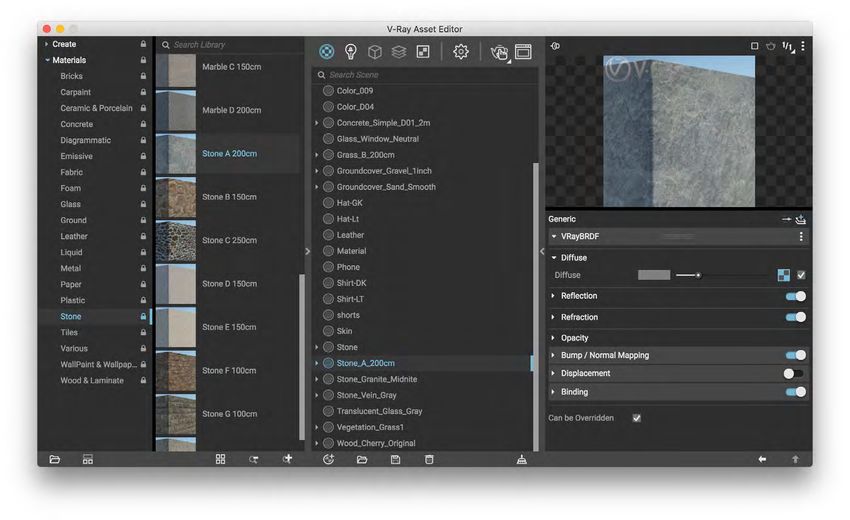Click the Generic material arrow icon

(x=786, y=219)
